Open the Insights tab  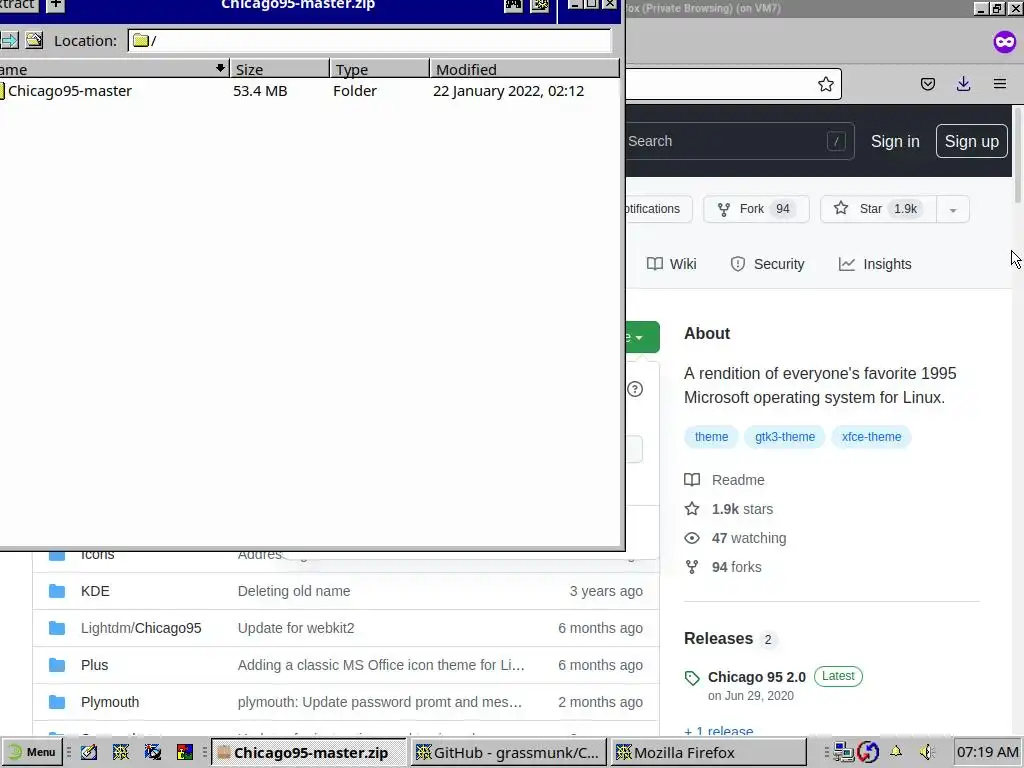(875, 264)
